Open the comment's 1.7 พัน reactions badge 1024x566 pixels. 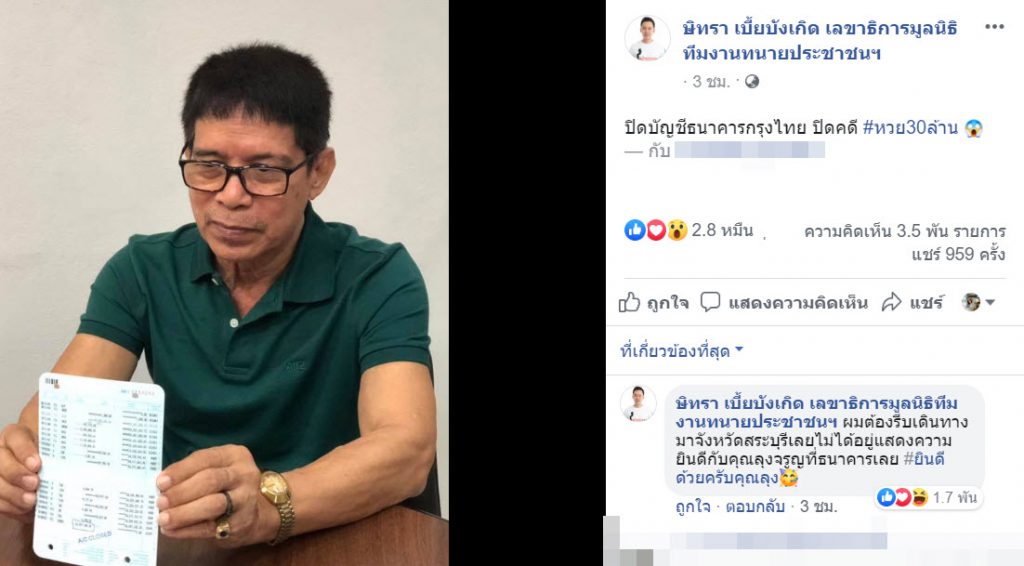pyautogui.click(x=928, y=497)
